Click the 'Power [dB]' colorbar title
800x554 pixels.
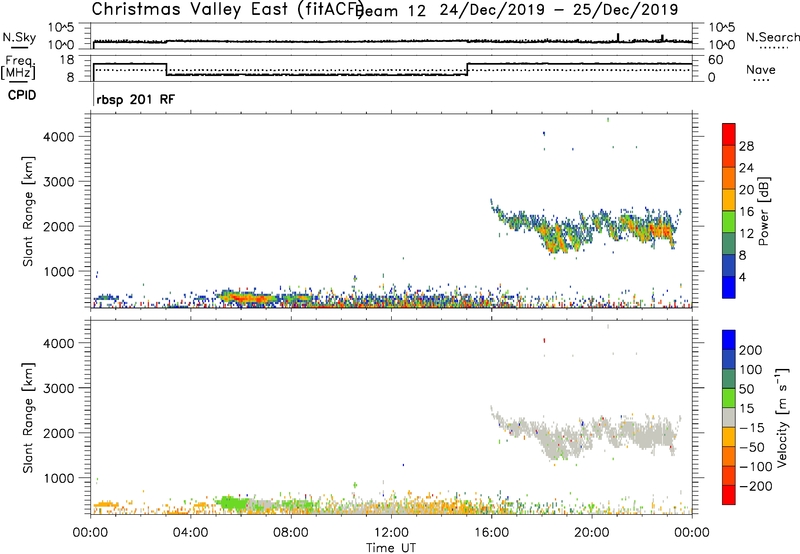763,211
